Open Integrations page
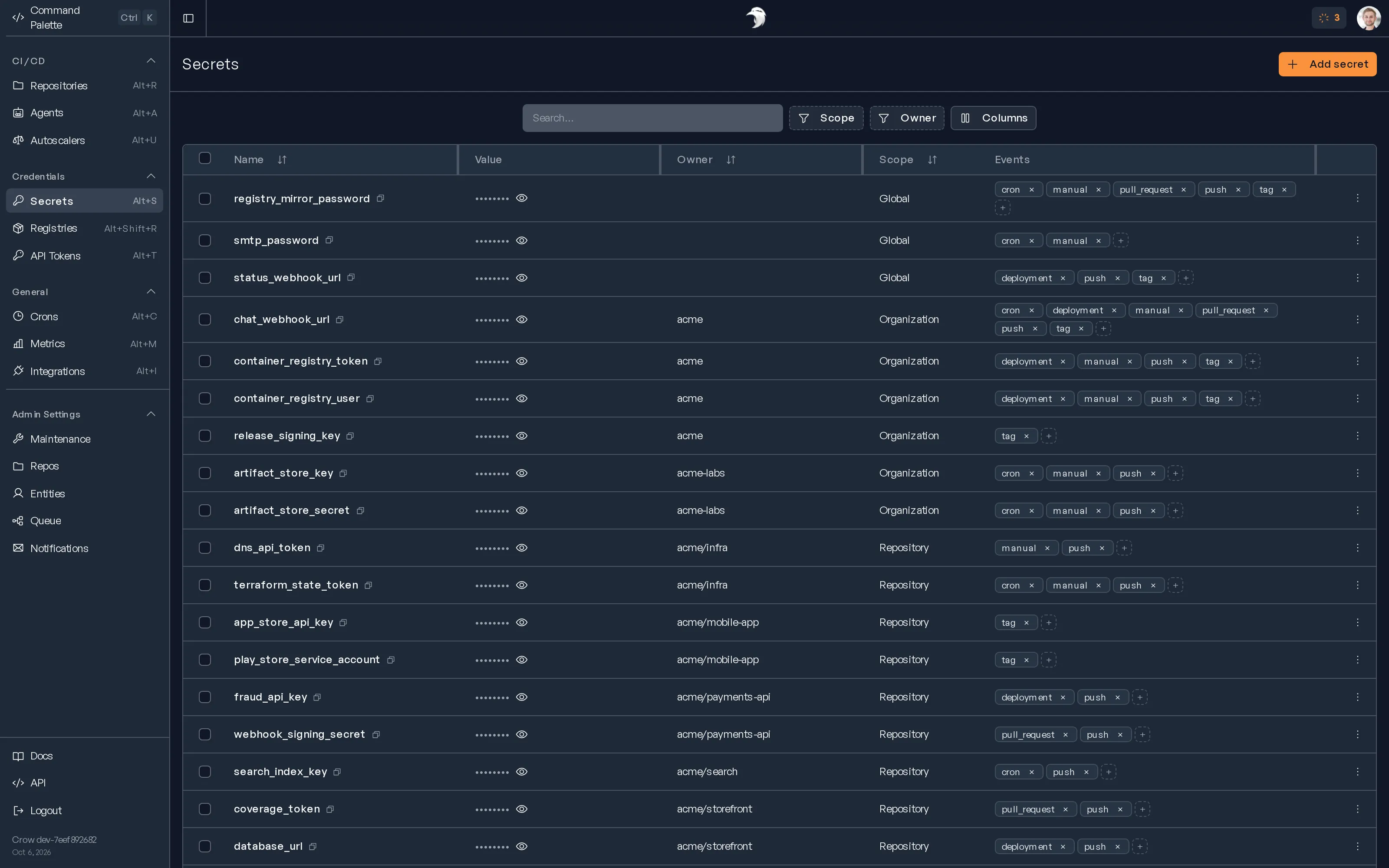This screenshot has width=1389, height=868. click(84, 372)
